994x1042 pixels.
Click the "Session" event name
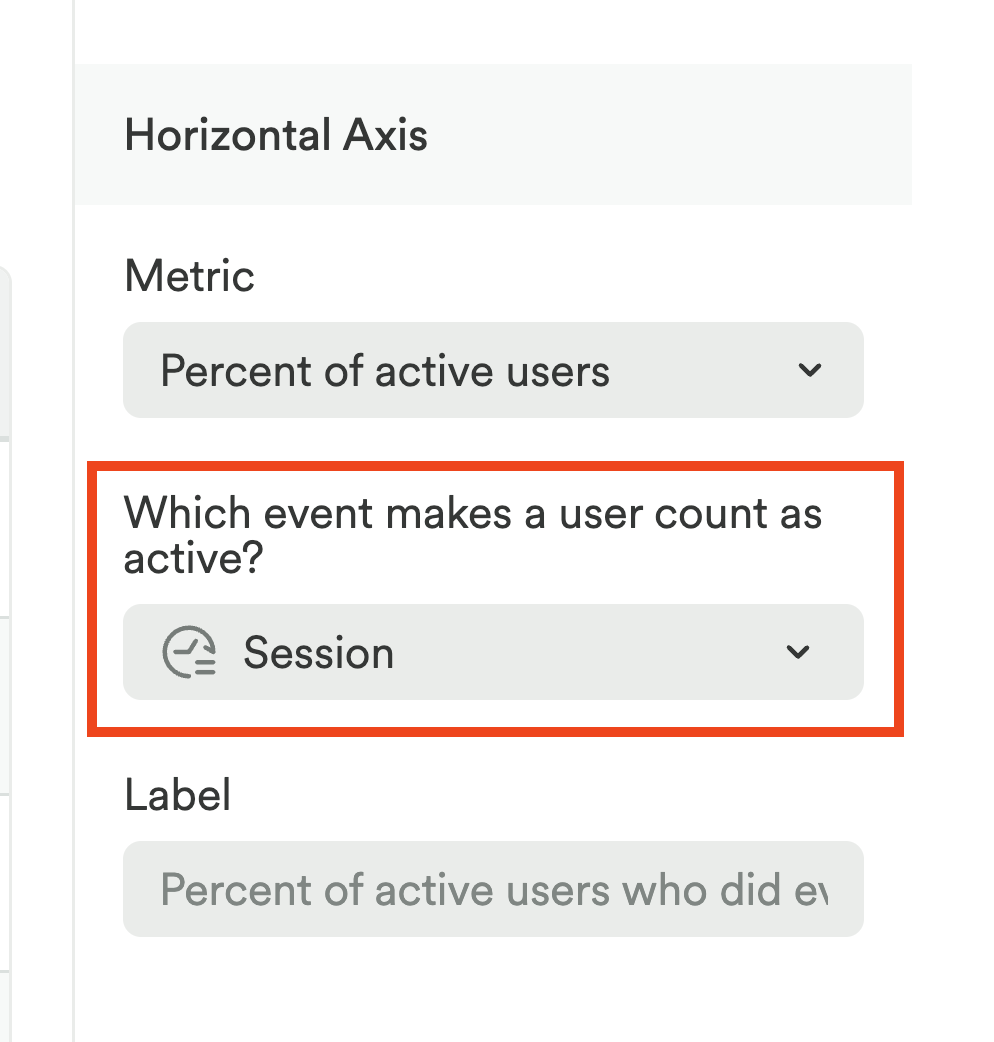[319, 654]
